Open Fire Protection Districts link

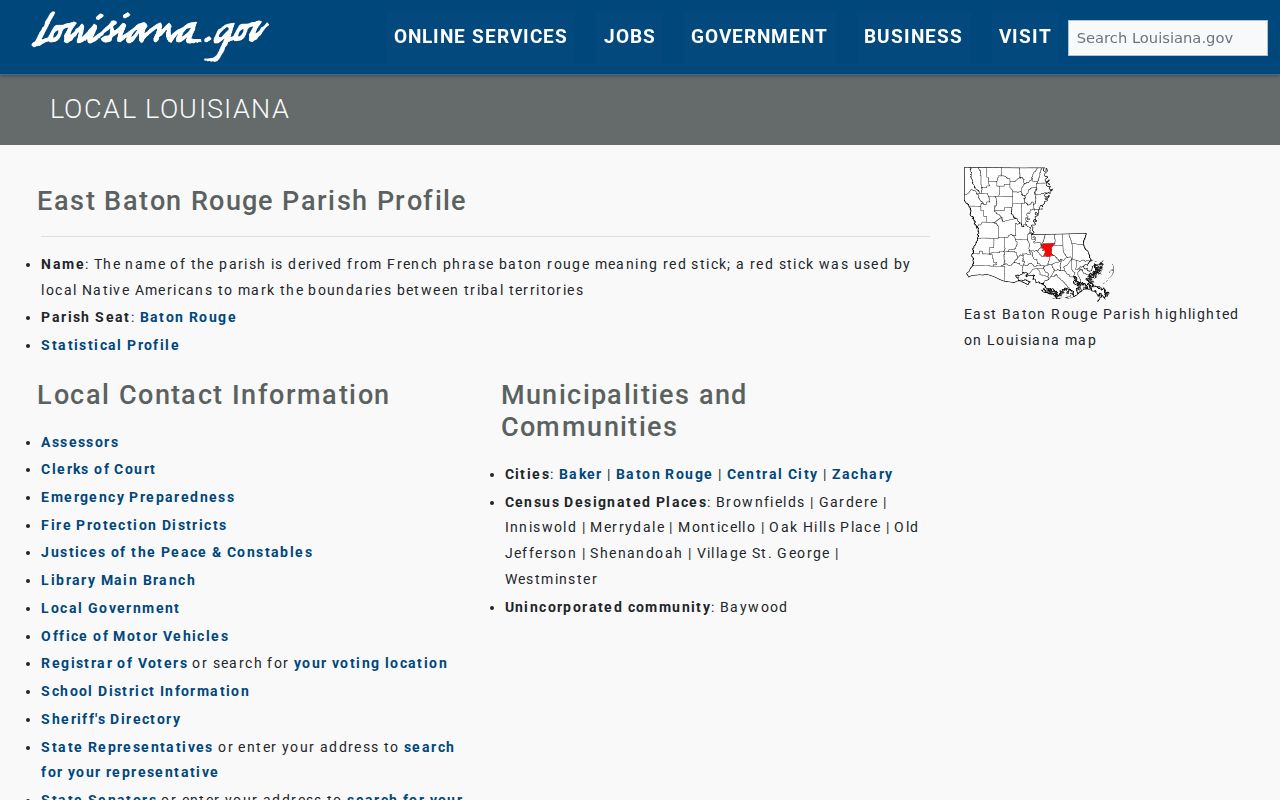(134, 525)
